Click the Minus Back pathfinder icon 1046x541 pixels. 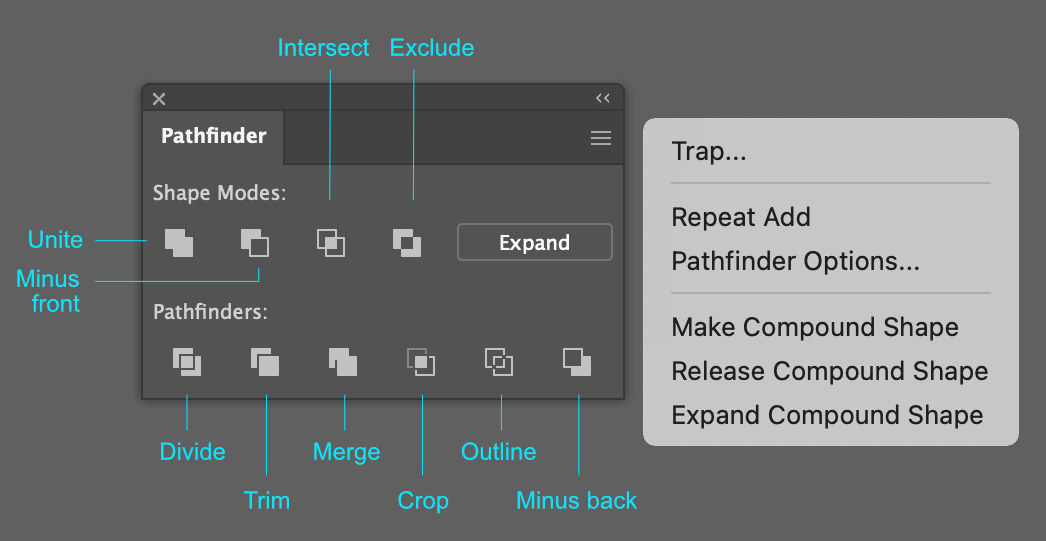tap(577, 361)
